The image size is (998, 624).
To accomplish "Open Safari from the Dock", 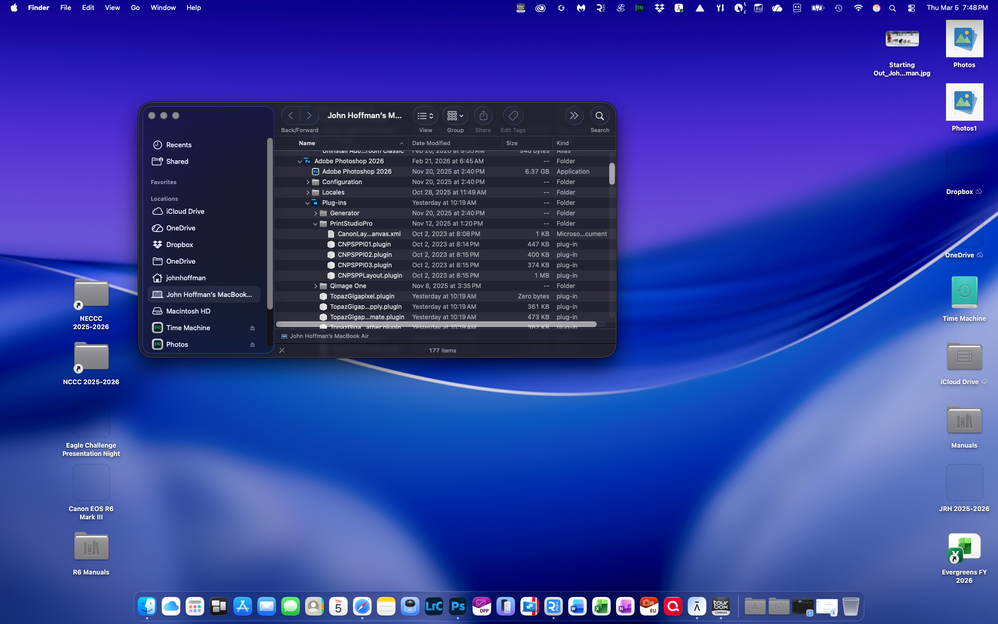I will tap(362, 606).
